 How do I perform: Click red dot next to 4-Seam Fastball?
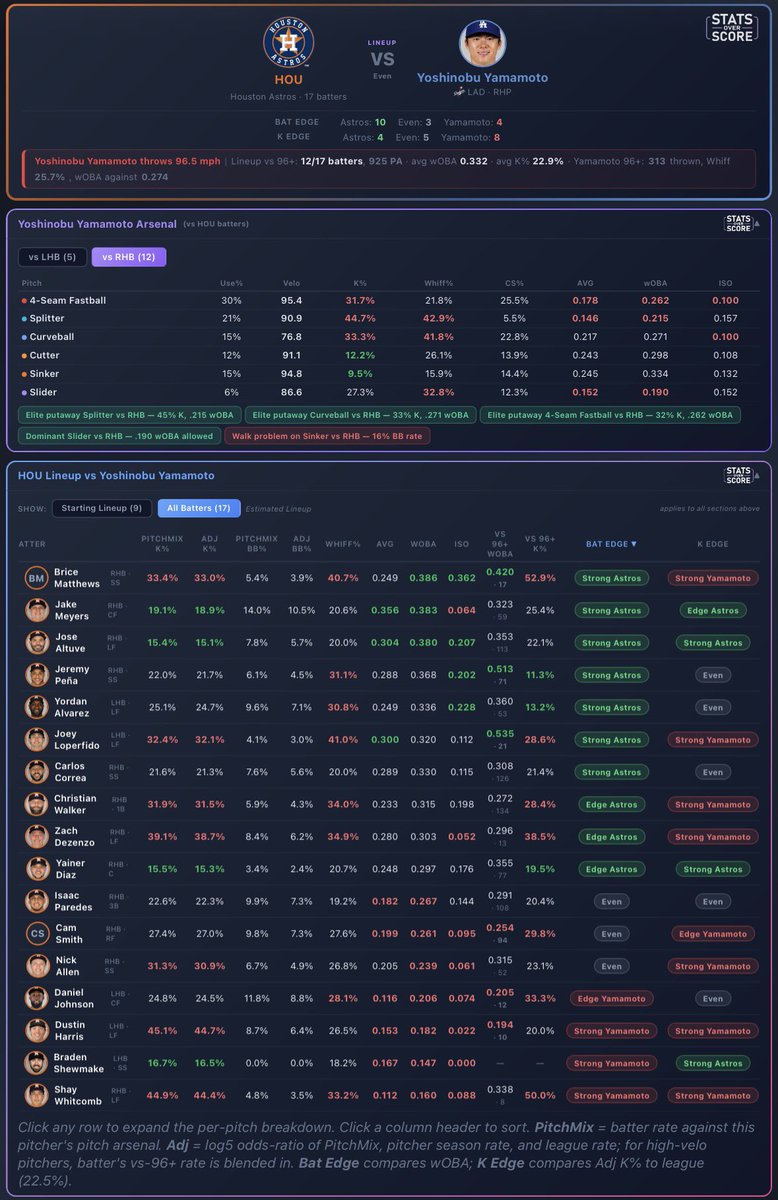(x=24, y=300)
